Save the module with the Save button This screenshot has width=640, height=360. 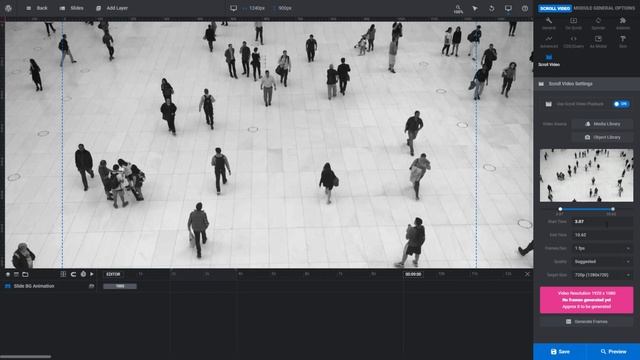pos(560,351)
